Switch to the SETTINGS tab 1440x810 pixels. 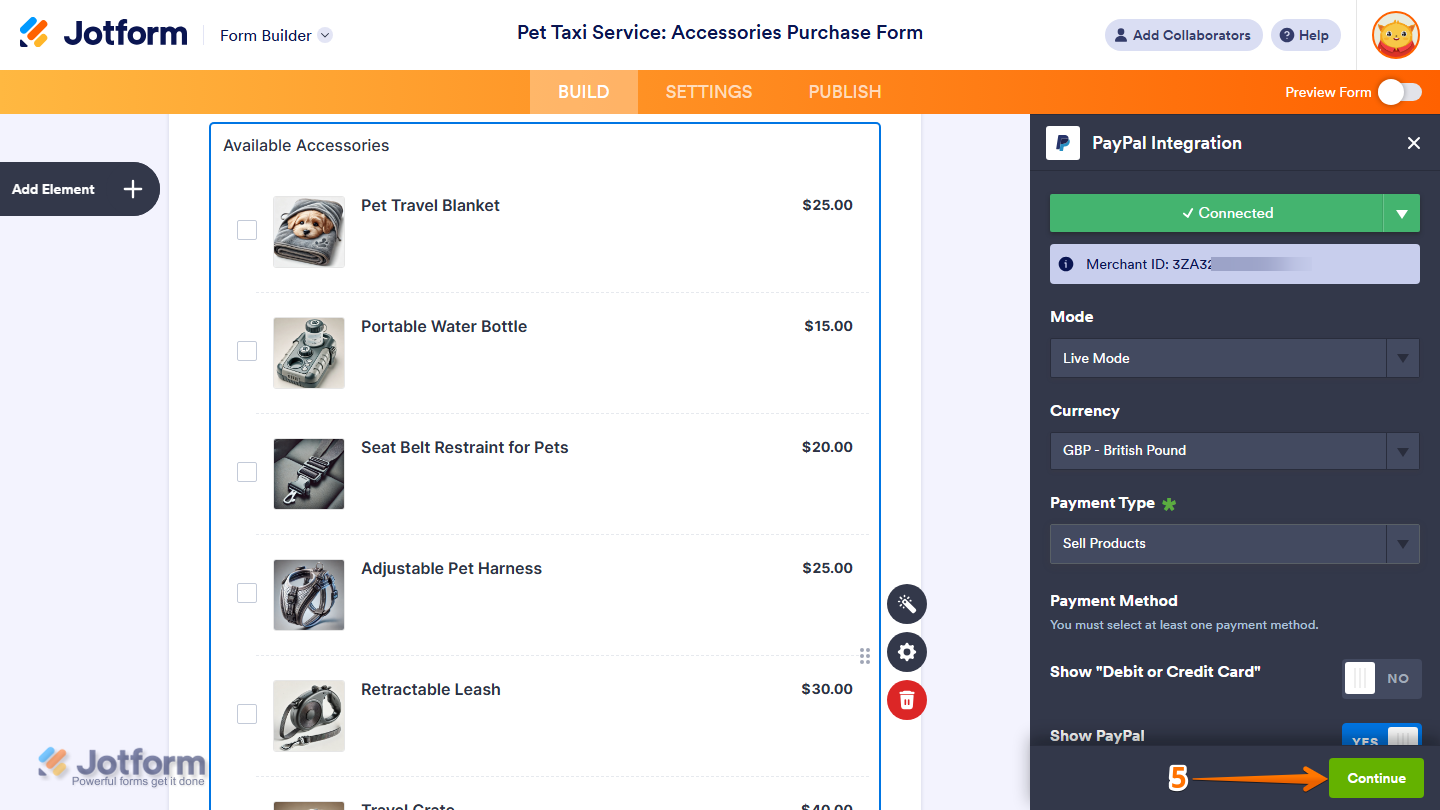click(x=709, y=92)
